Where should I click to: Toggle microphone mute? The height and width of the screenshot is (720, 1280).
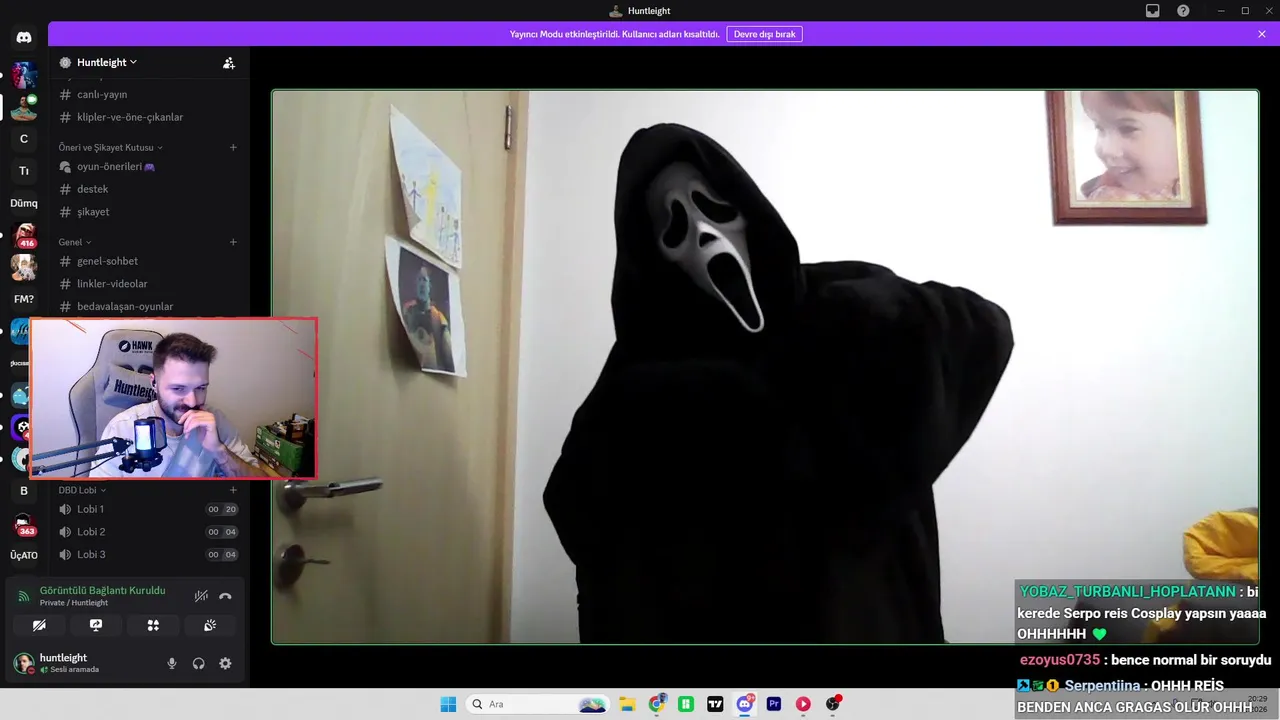172,663
